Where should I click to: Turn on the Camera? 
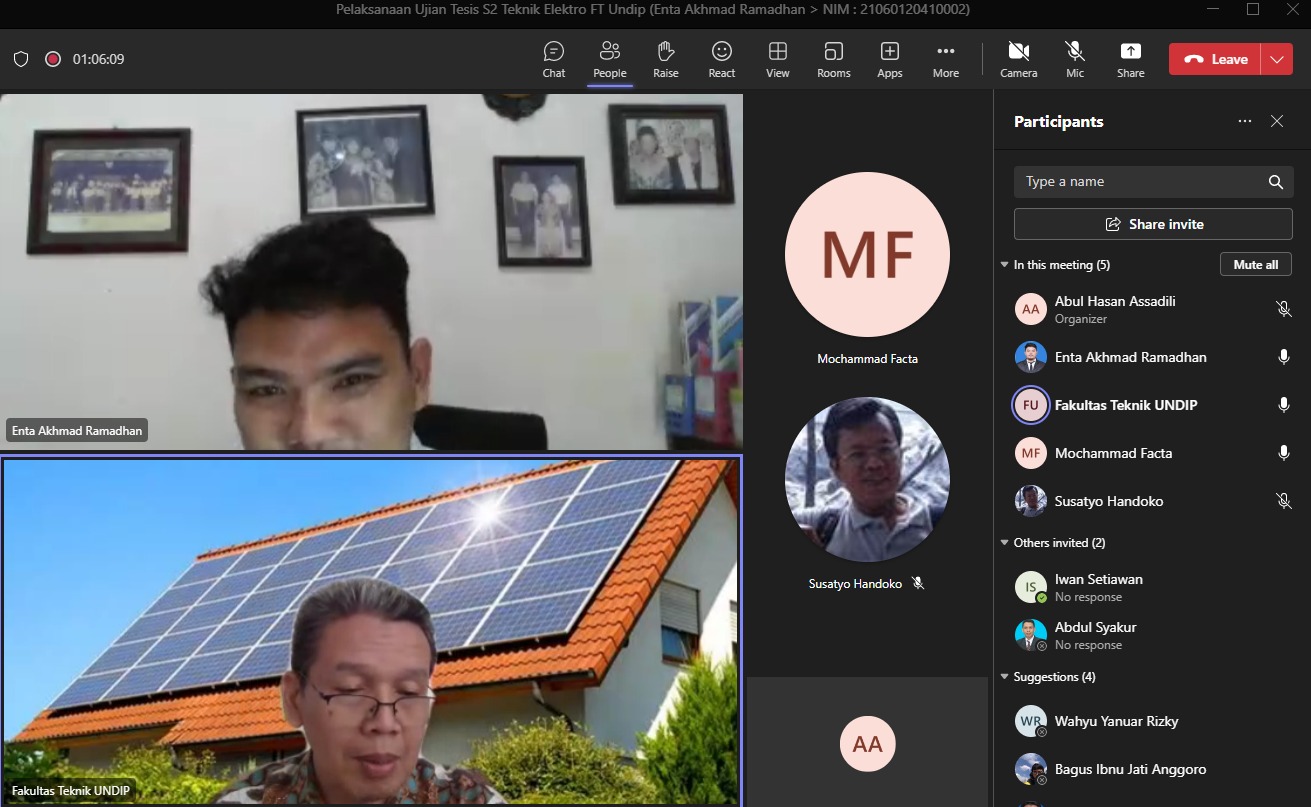[1018, 59]
